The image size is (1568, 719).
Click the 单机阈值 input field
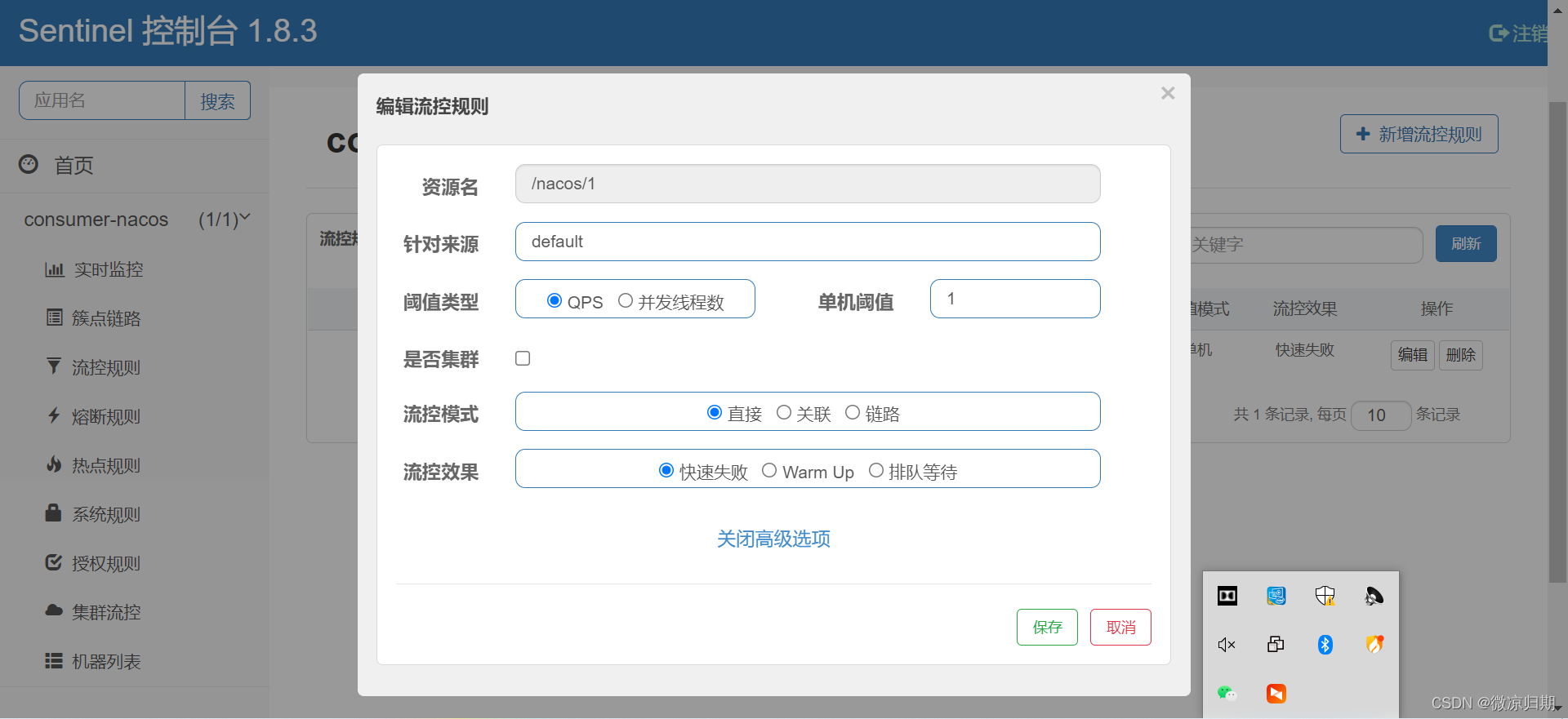pos(1015,299)
